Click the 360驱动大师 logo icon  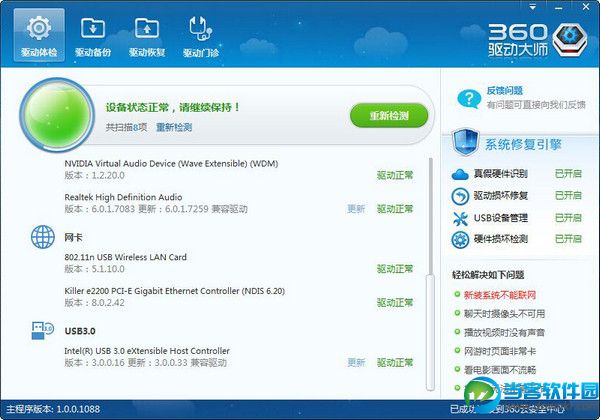click(x=570, y=40)
